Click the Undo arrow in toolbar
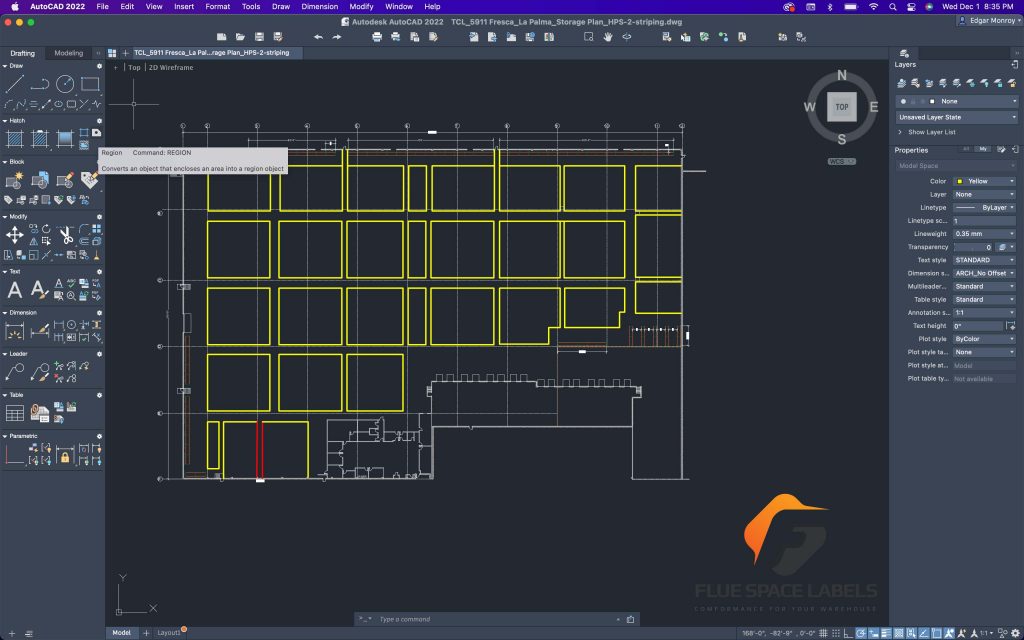Image resolution: width=1024 pixels, height=640 pixels. click(318, 37)
